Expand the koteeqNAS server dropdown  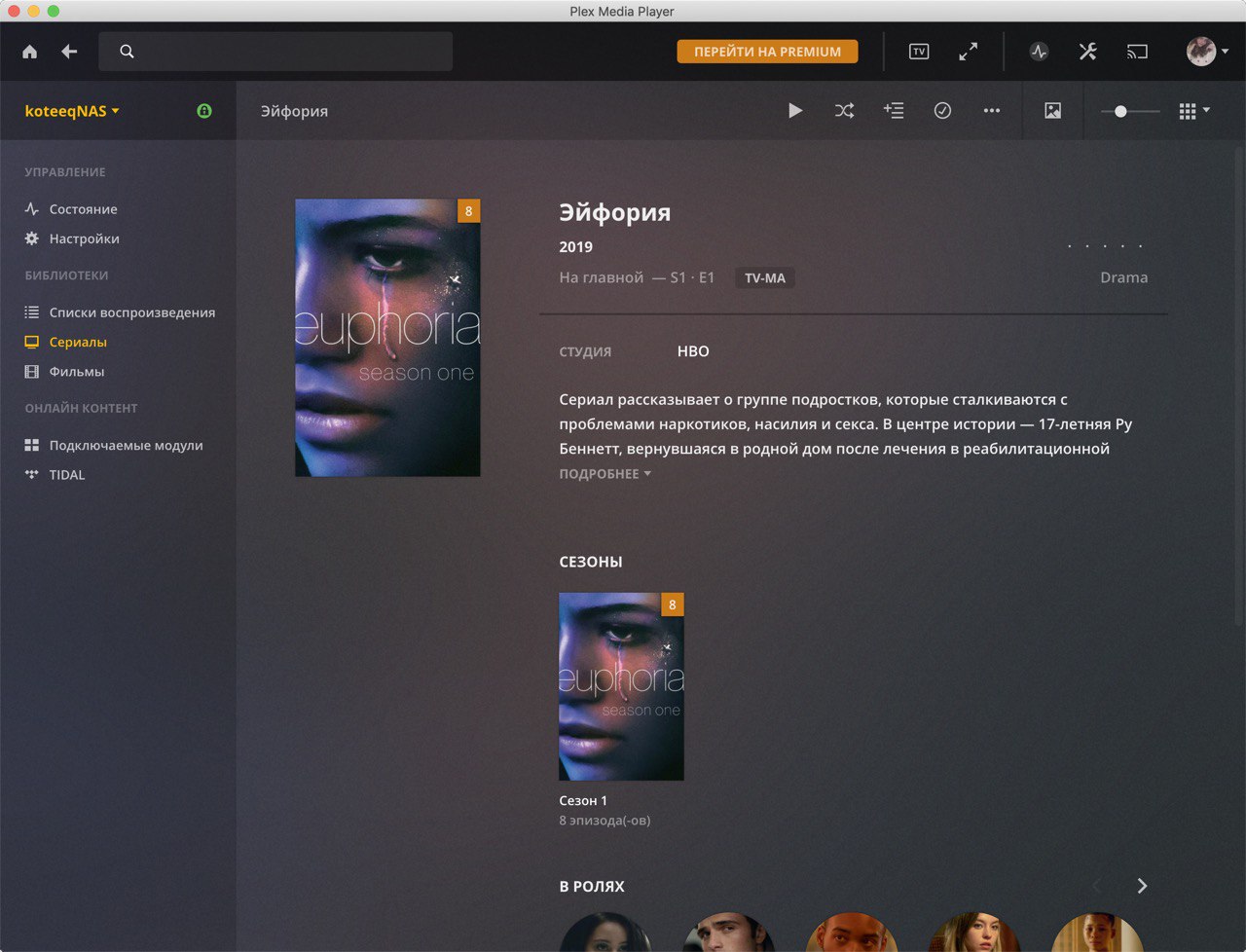tap(72, 111)
